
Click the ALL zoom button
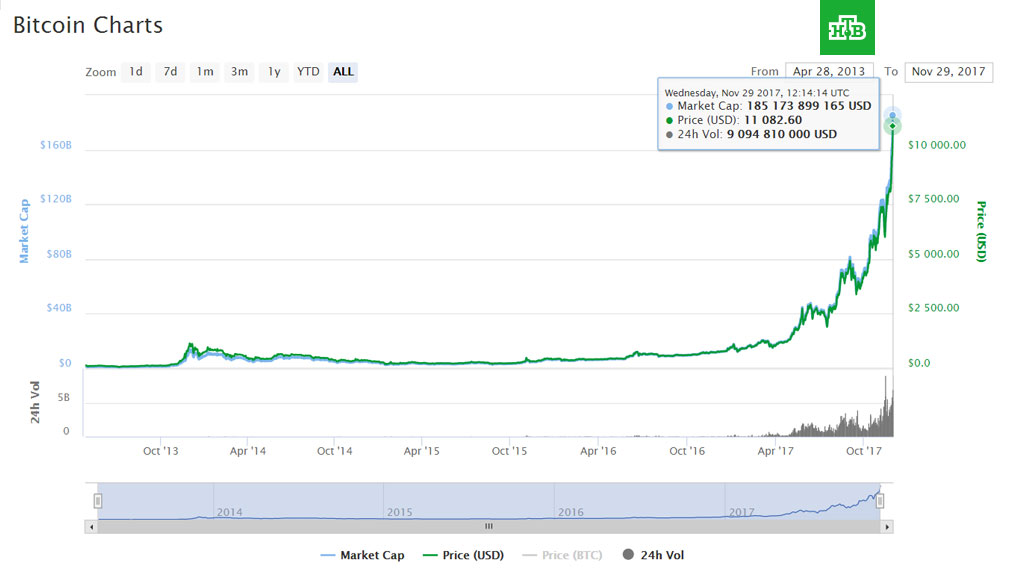point(343,72)
